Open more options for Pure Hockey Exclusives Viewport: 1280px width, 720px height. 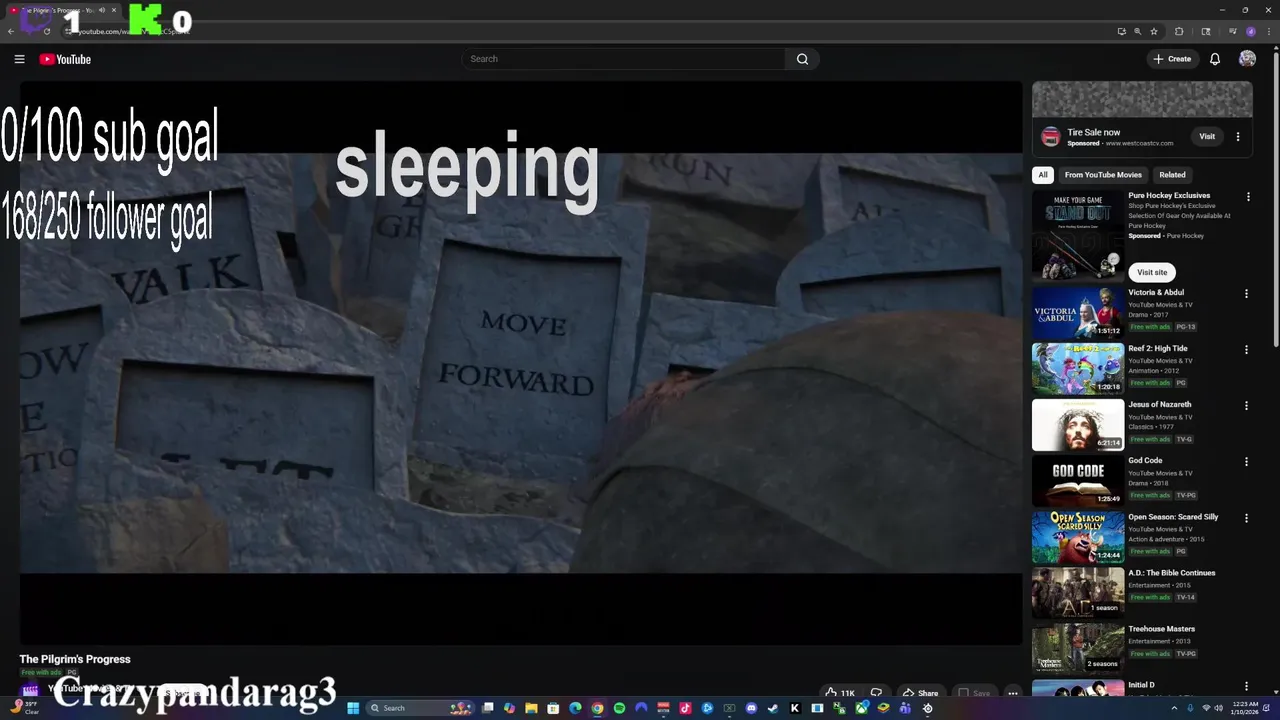(x=1247, y=198)
